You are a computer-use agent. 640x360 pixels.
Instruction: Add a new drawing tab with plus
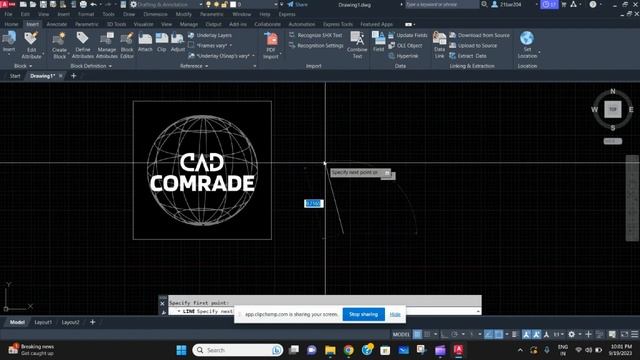(73, 76)
